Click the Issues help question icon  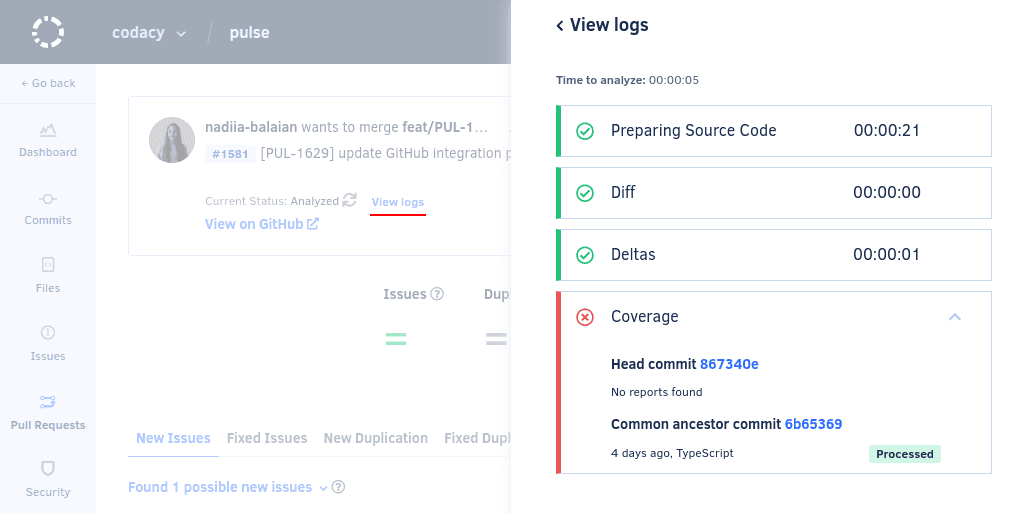[x=437, y=294]
